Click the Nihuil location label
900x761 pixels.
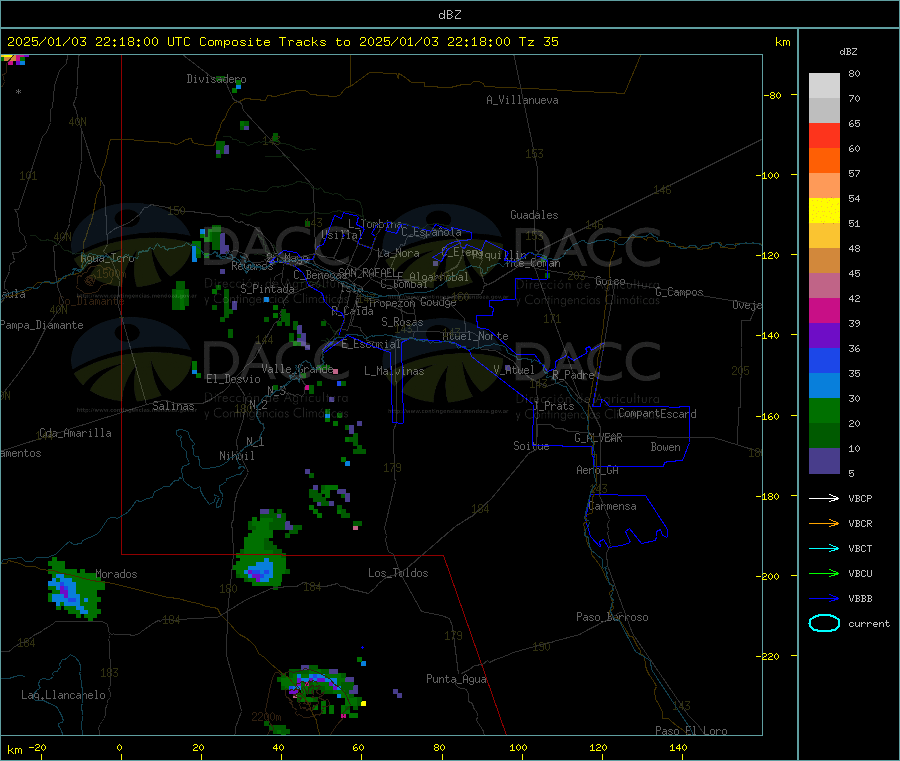[236, 456]
